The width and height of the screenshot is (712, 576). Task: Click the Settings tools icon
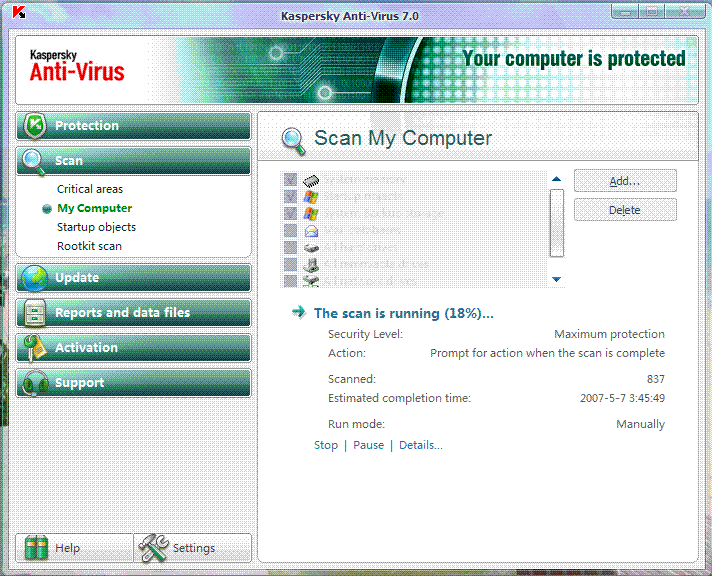click(x=153, y=548)
